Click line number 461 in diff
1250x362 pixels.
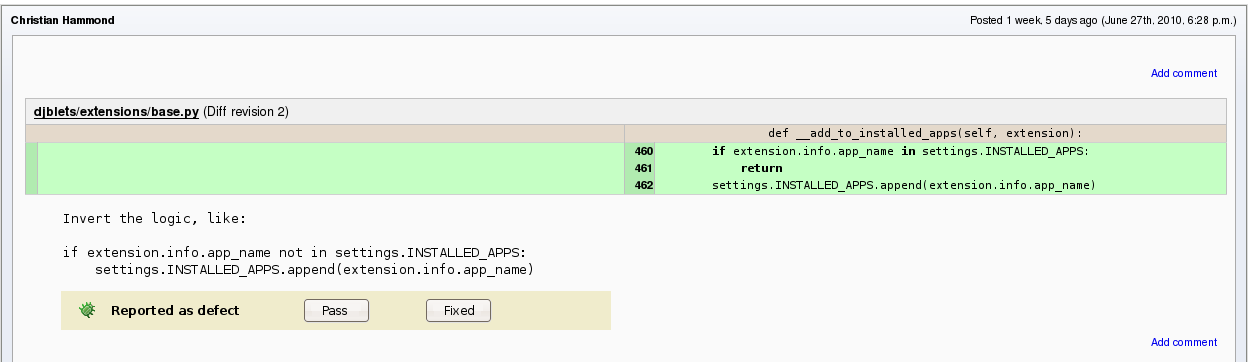pyautogui.click(x=643, y=168)
